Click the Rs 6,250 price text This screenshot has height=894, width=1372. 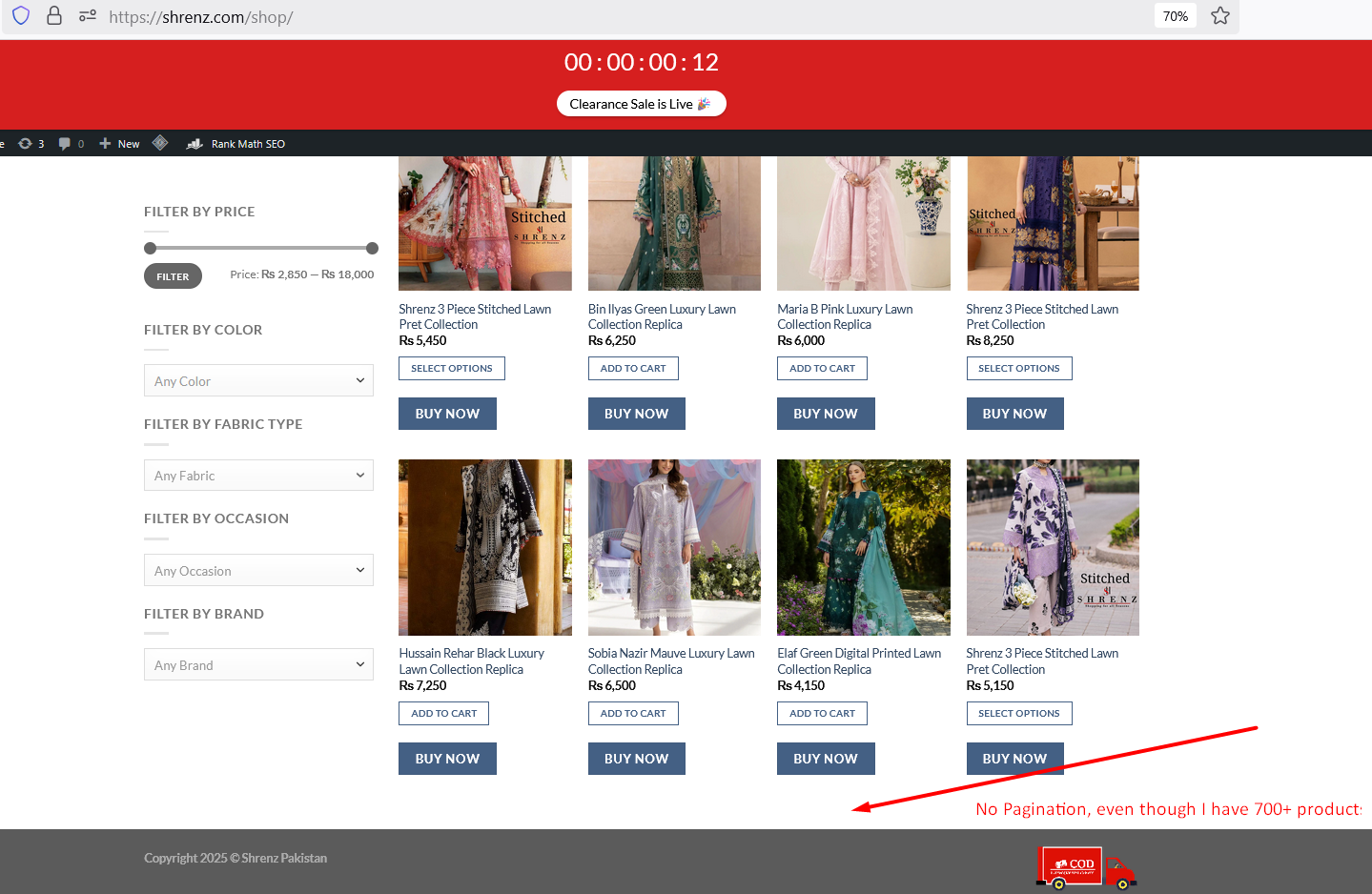[612, 340]
